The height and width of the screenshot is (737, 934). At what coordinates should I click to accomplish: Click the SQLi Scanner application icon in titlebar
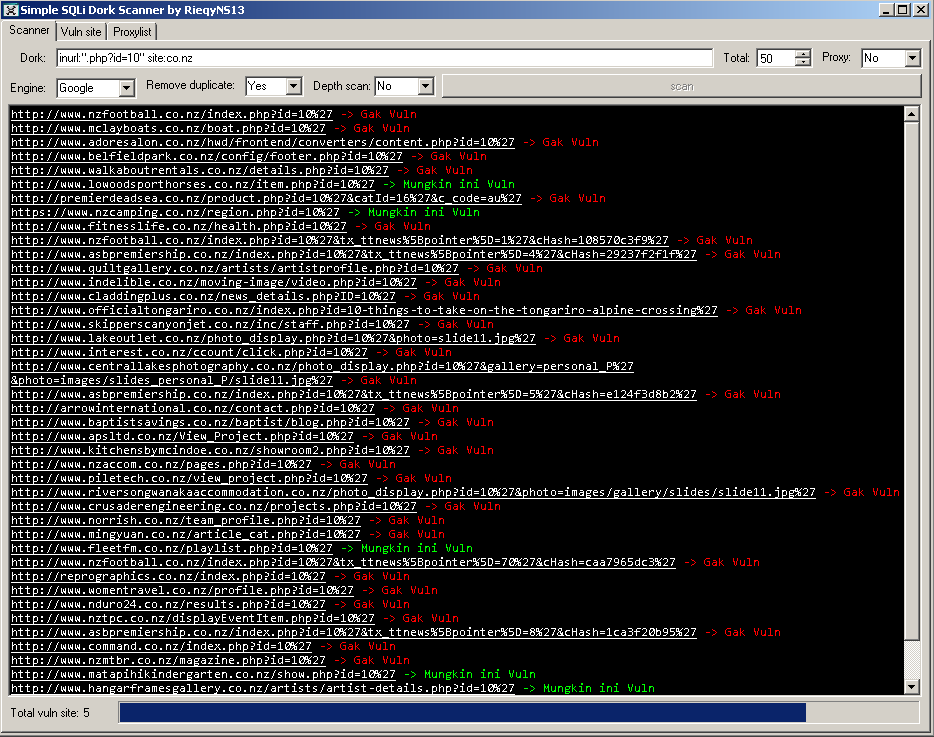point(10,9)
